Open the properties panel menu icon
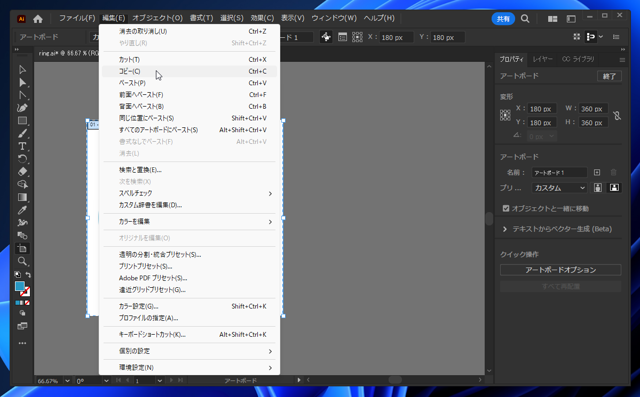 click(x=622, y=60)
